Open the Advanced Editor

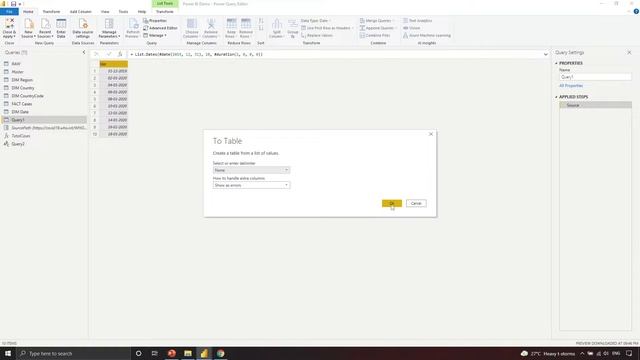pos(160,28)
